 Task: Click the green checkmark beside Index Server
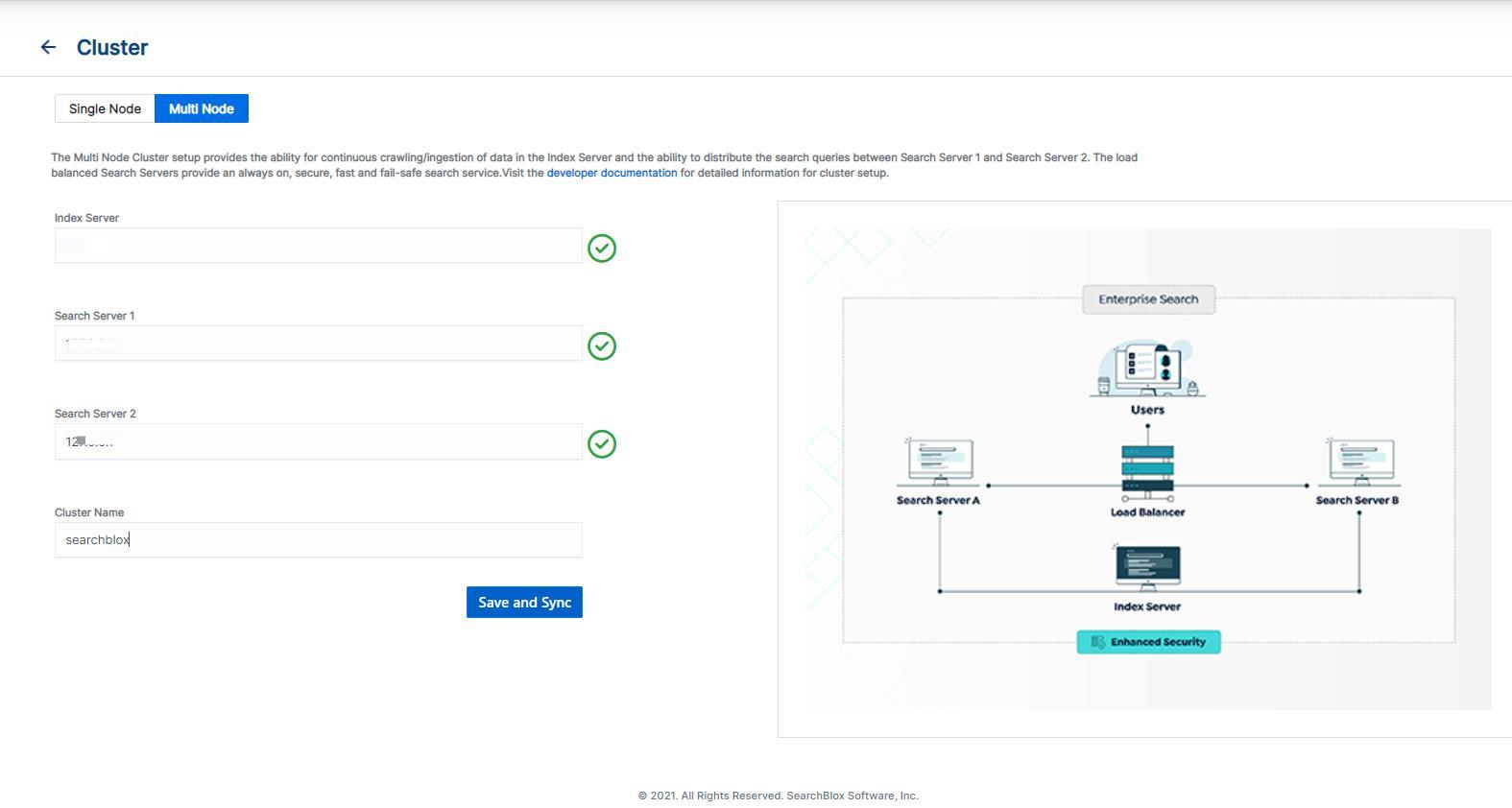click(x=602, y=249)
